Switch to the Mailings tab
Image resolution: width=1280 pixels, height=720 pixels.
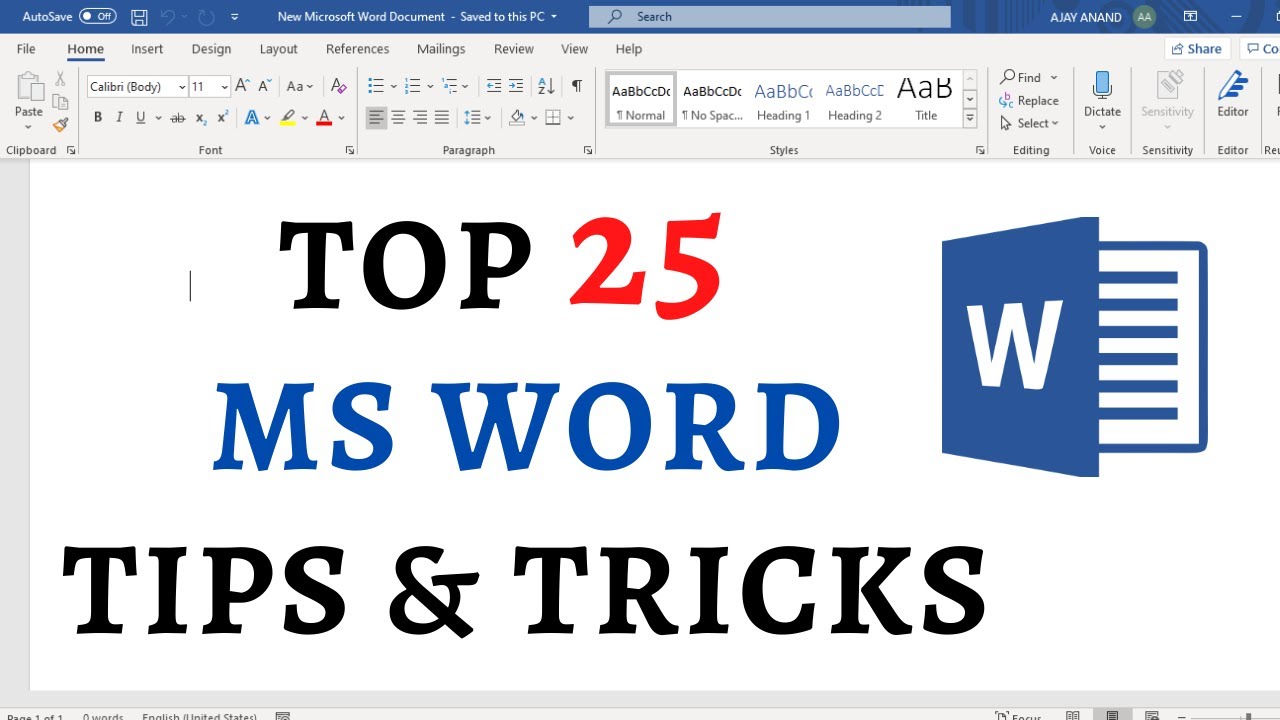[441, 49]
